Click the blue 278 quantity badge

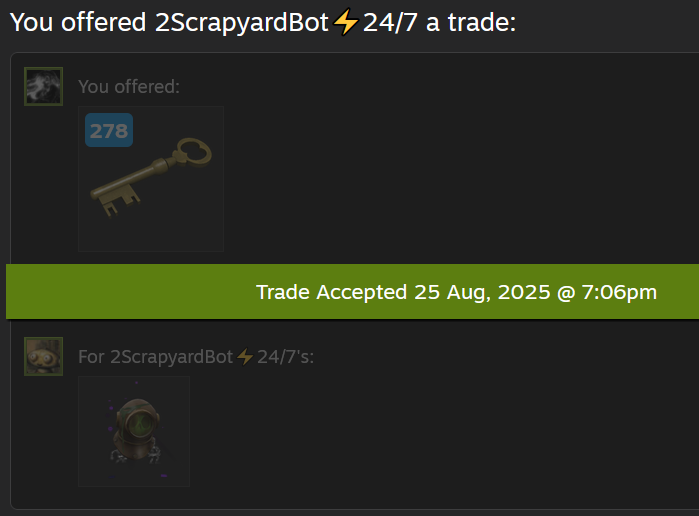coord(109,130)
